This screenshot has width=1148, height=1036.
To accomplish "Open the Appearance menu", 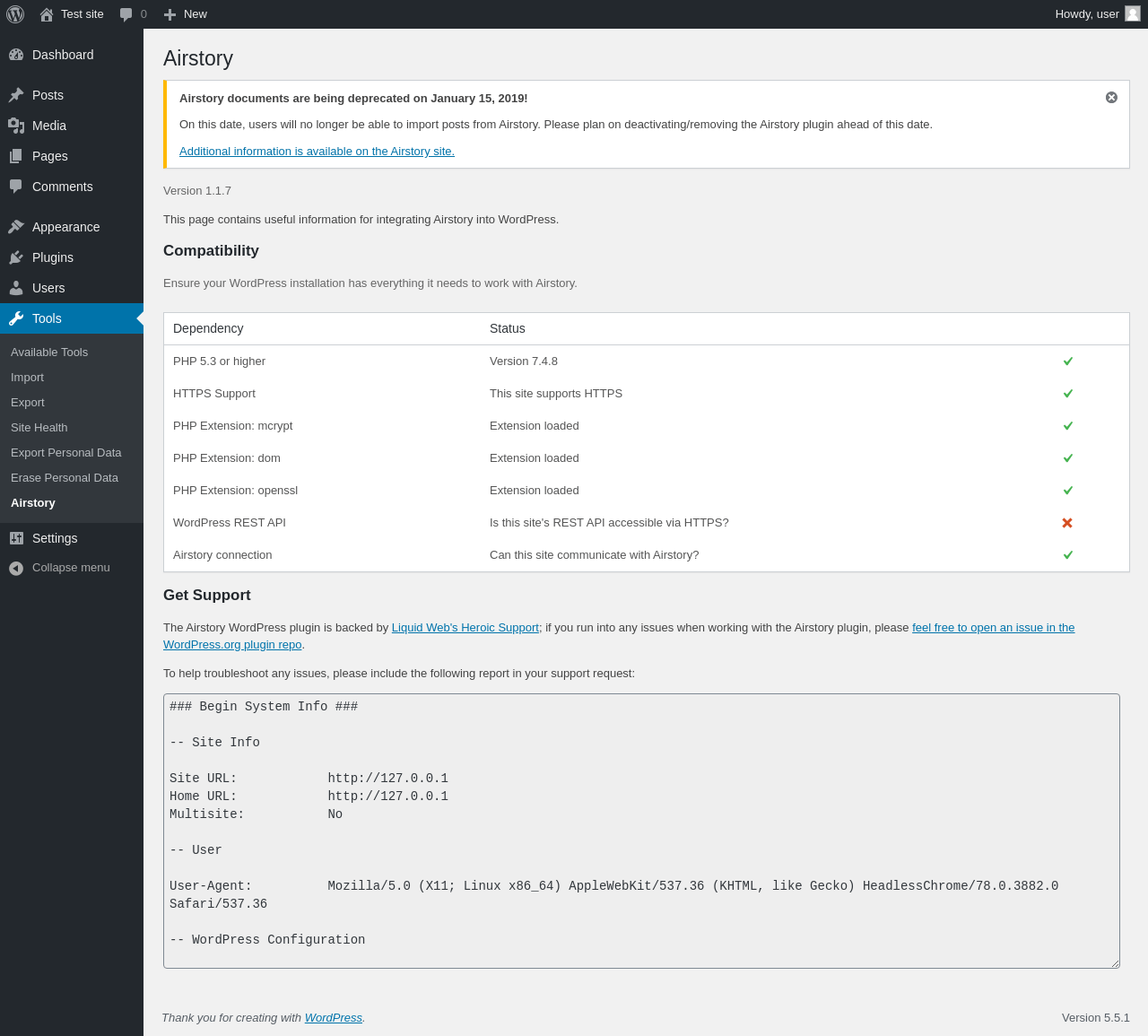I will 72,227.
